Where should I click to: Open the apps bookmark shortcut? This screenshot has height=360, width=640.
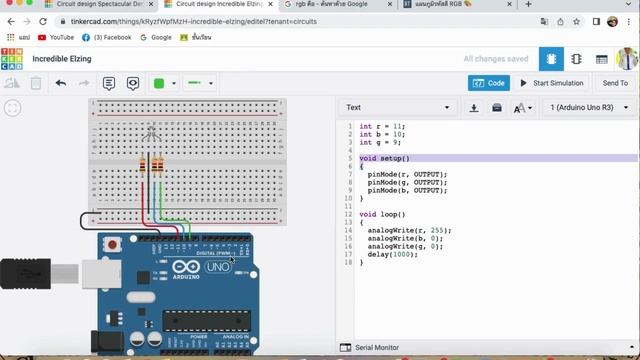(x=18, y=38)
